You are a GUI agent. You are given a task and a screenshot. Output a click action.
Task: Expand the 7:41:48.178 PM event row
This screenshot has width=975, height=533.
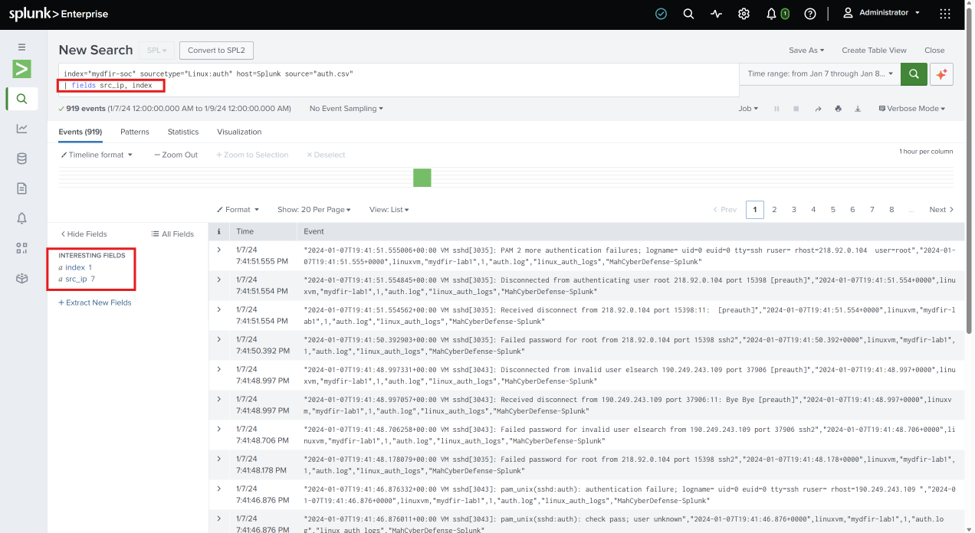[x=219, y=459]
